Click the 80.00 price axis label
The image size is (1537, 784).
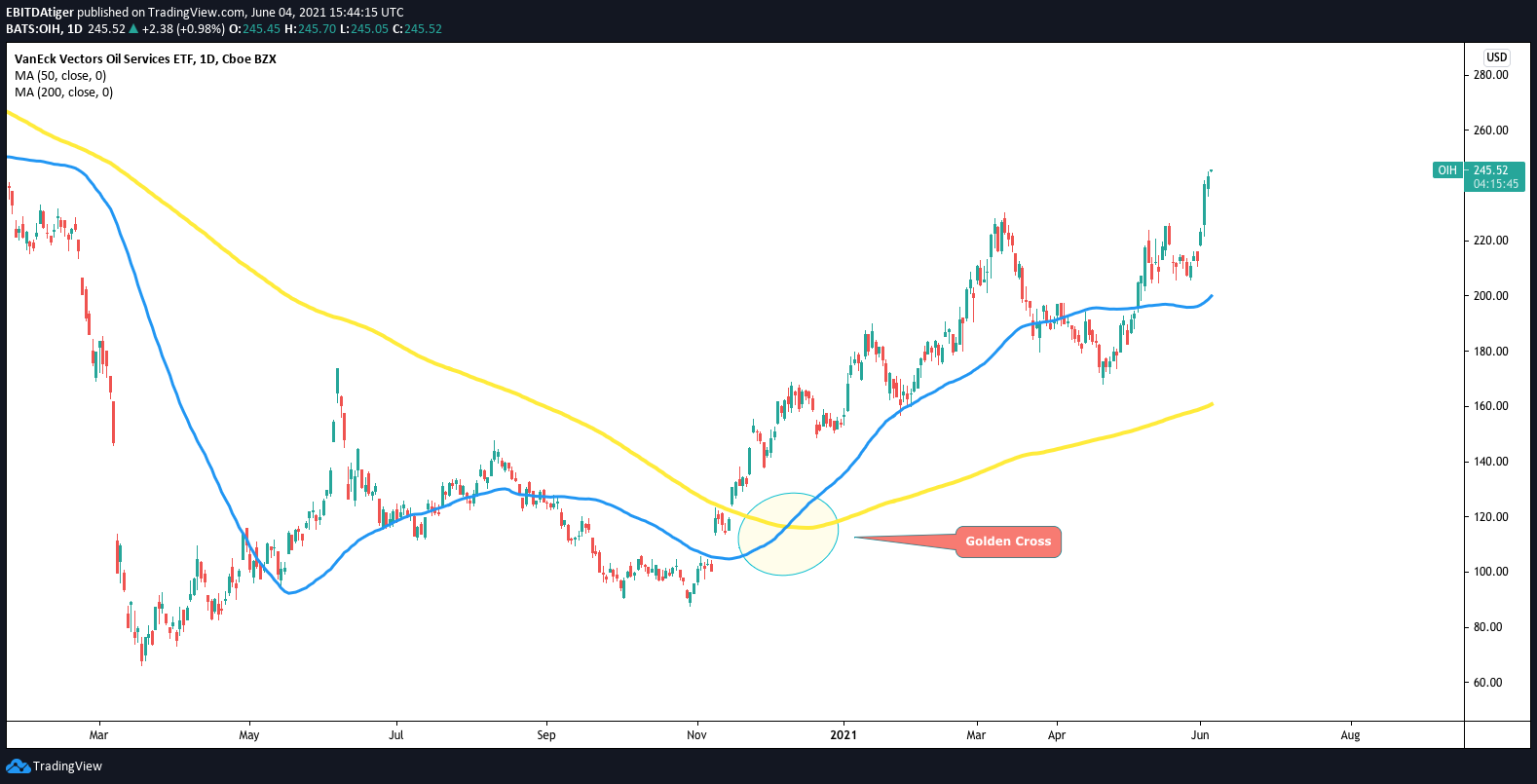(x=1487, y=627)
